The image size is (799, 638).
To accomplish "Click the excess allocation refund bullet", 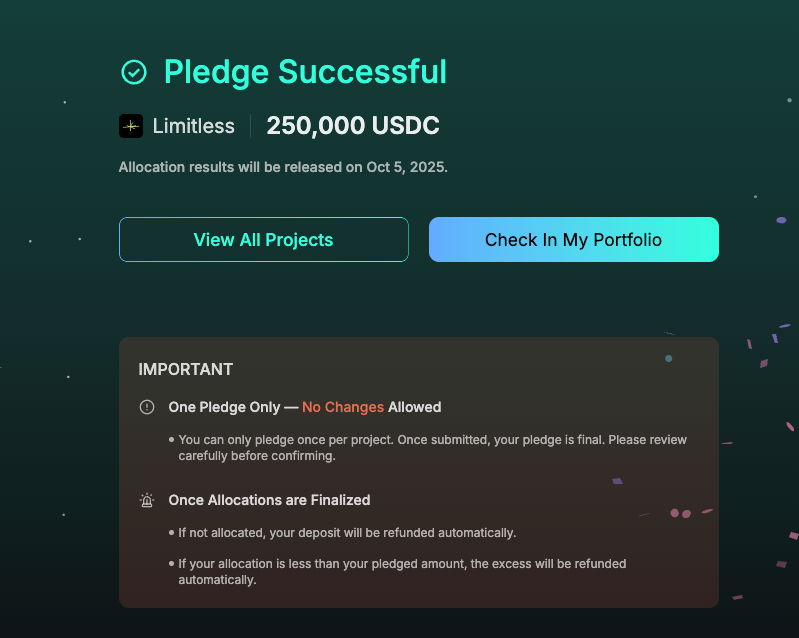I will 400,571.
